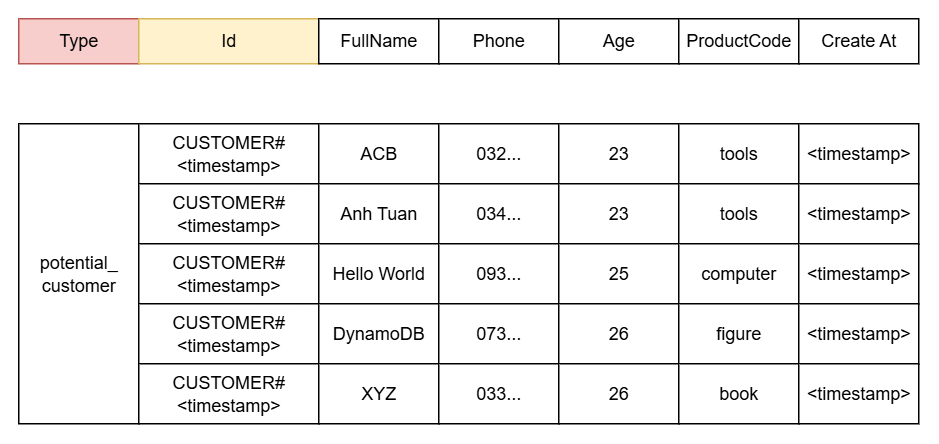Viewport: 939px width, 444px height.
Task: Select the figure product code cell
Action: point(738,334)
